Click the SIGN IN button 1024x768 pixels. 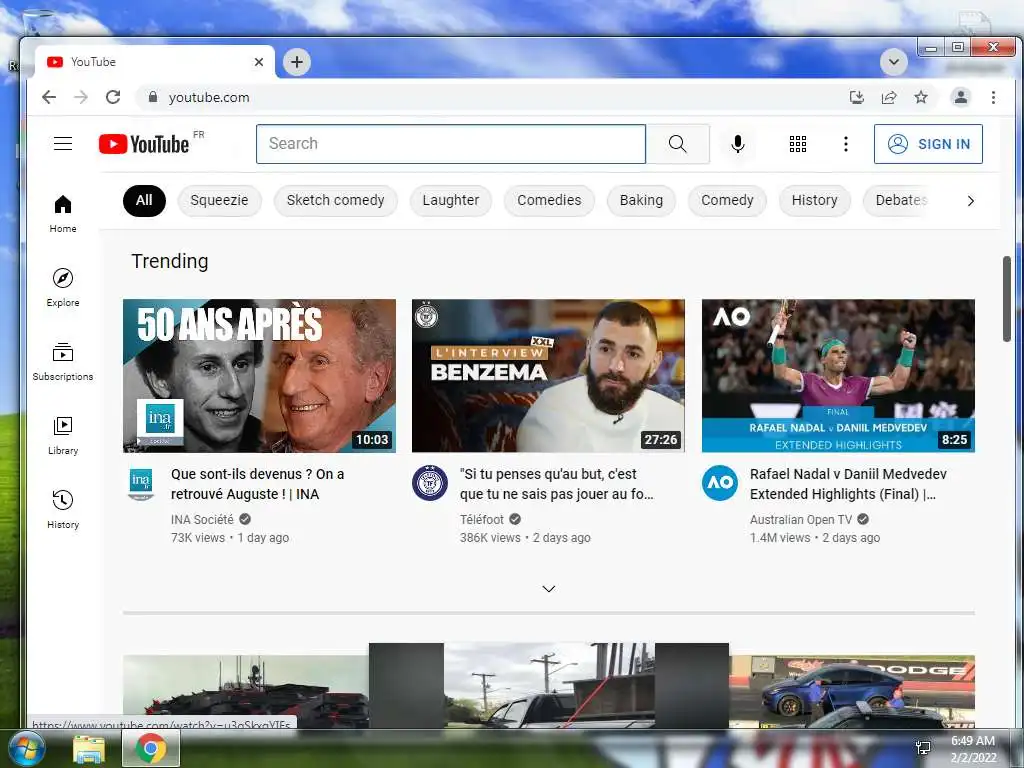pos(928,144)
